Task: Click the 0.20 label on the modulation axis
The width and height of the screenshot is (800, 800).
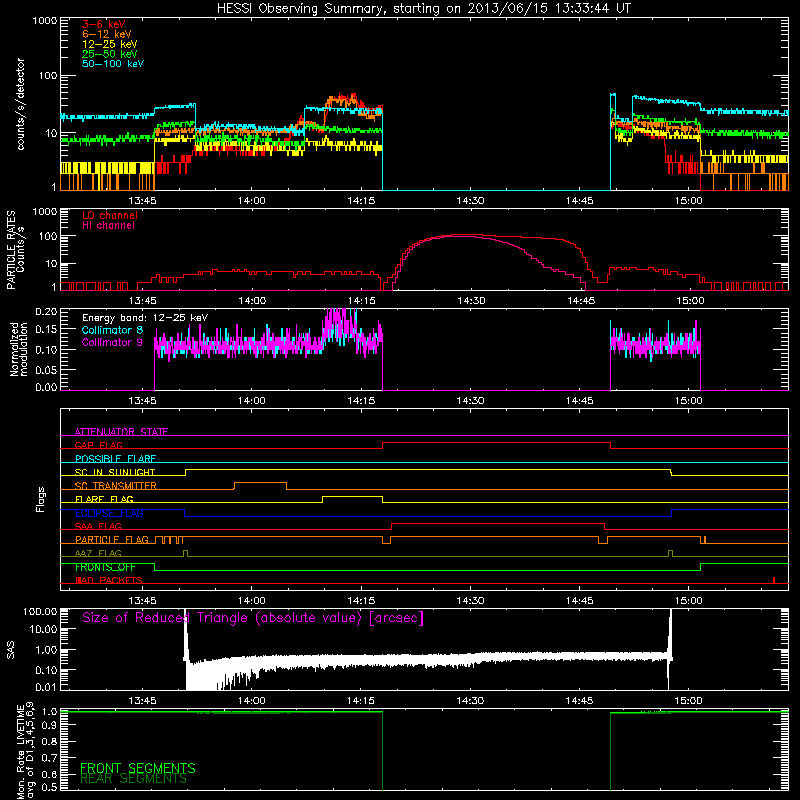Action: pyautogui.click(x=46, y=311)
